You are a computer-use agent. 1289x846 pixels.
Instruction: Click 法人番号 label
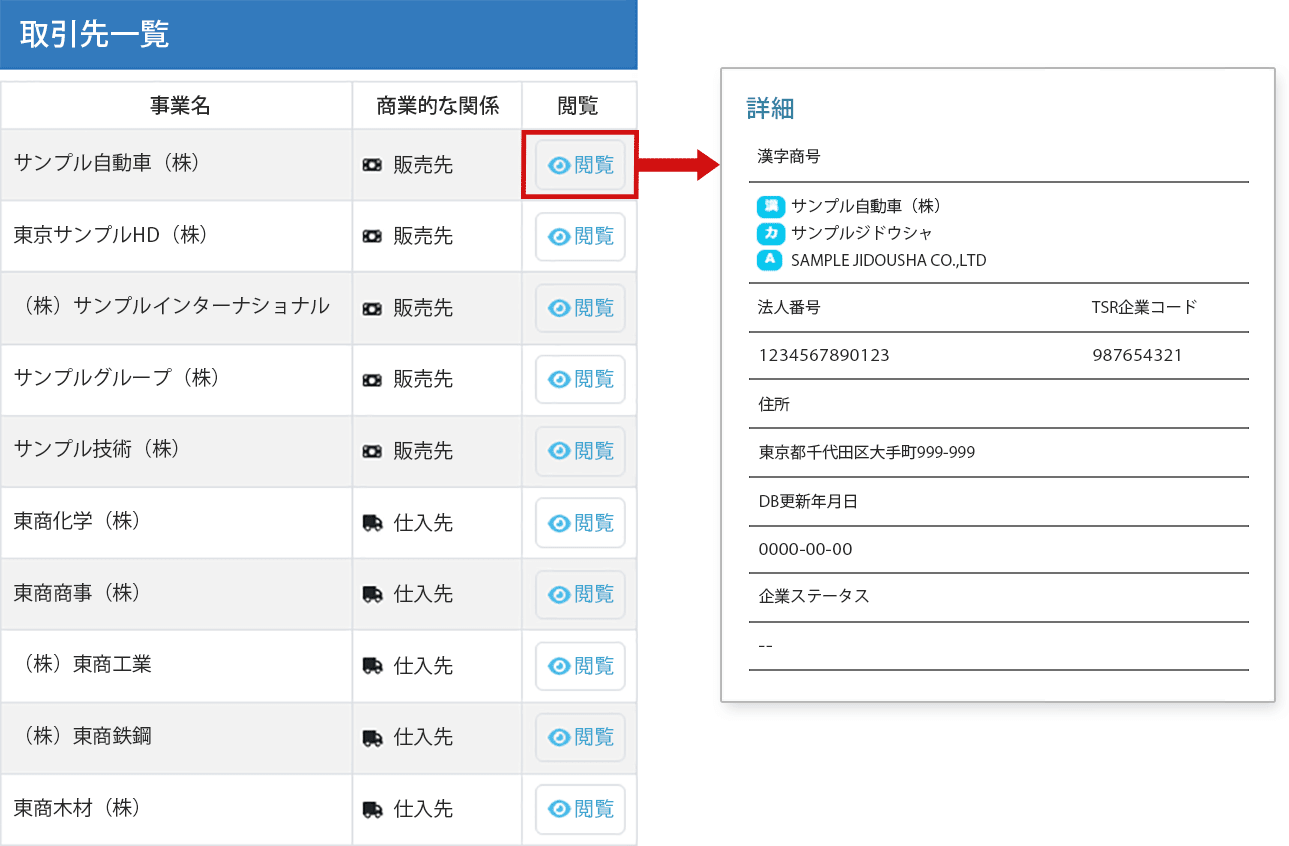(x=790, y=307)
